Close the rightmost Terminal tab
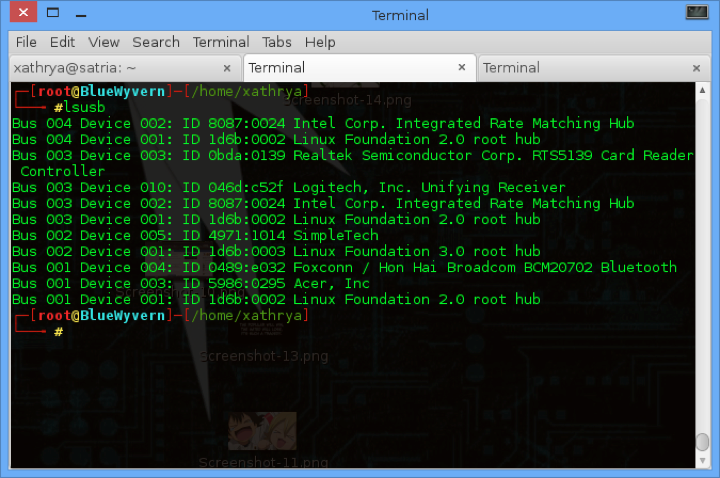Viewport: 720px width, 478px height. pyautogui.click(x=697, y=68)
